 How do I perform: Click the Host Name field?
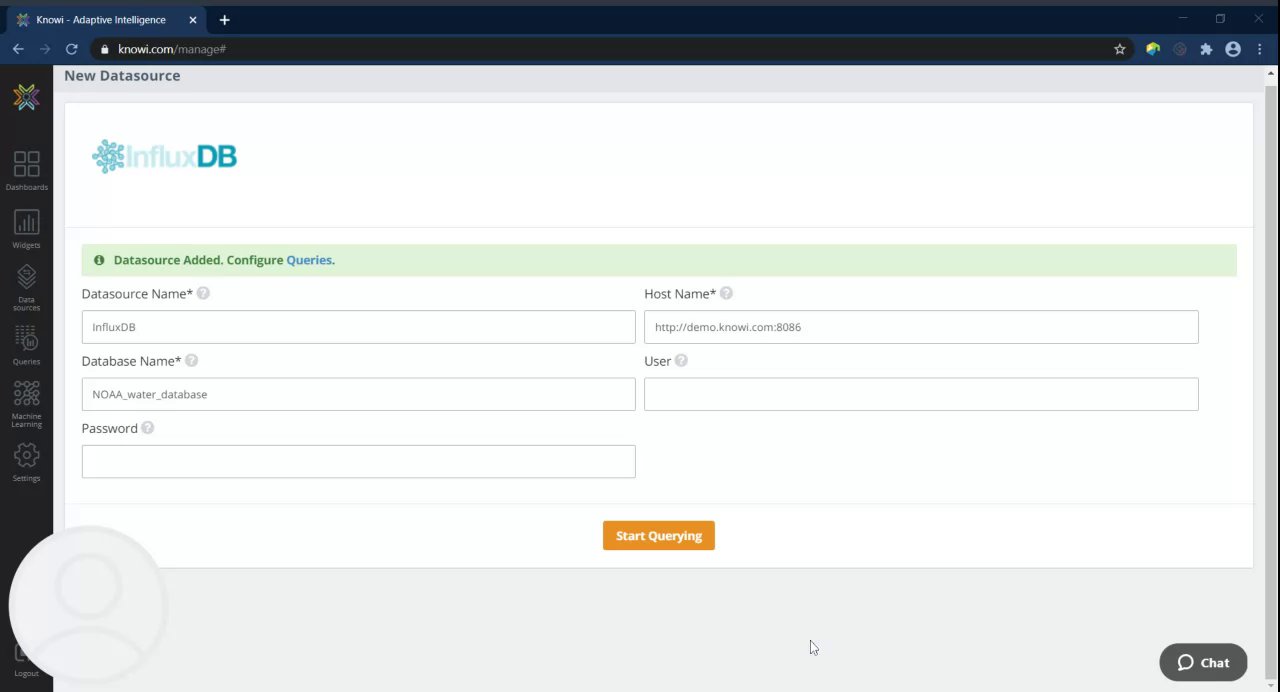pyautogui.click(x=921, y=327)
